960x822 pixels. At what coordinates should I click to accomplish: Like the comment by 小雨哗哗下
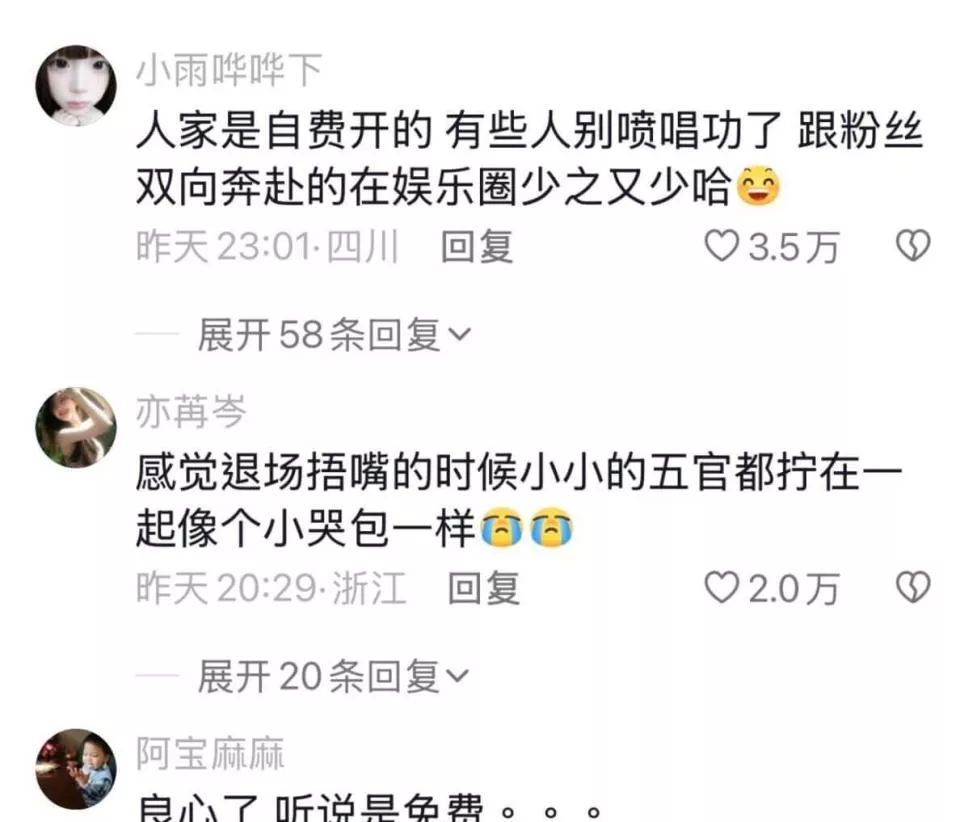(721, 246)
